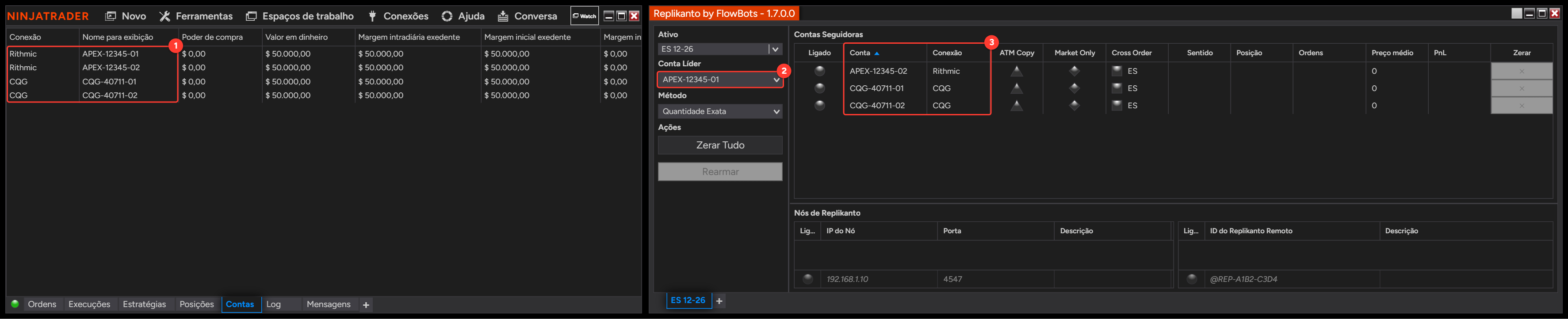Toggle Market Only diamond for APEX-12345-02
The image size is (1568, 319).
point(1075,71)
